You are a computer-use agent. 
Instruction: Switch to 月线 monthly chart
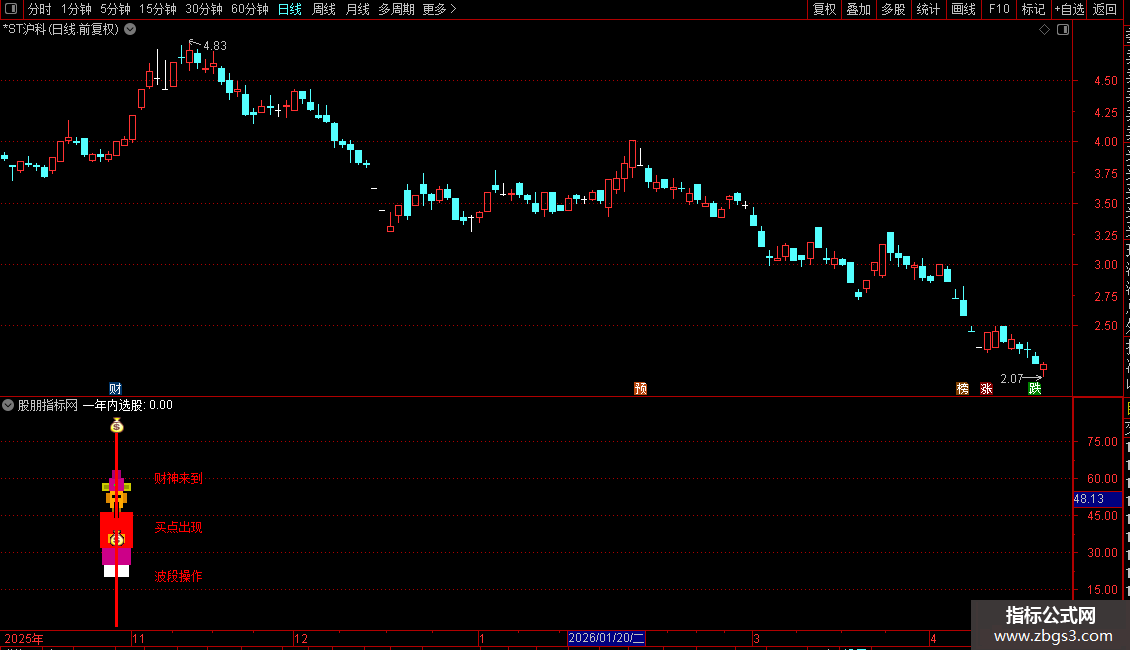[x=357, y=9]
